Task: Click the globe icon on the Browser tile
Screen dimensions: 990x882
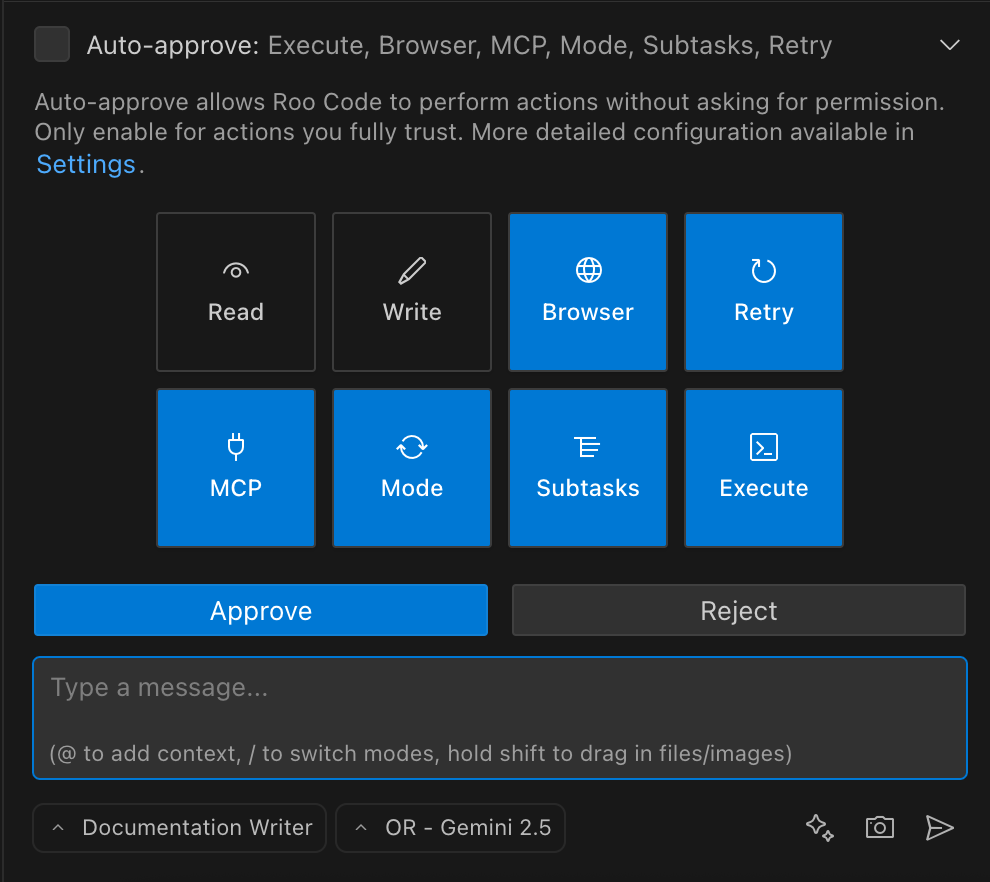Action: tap(587, 268)
